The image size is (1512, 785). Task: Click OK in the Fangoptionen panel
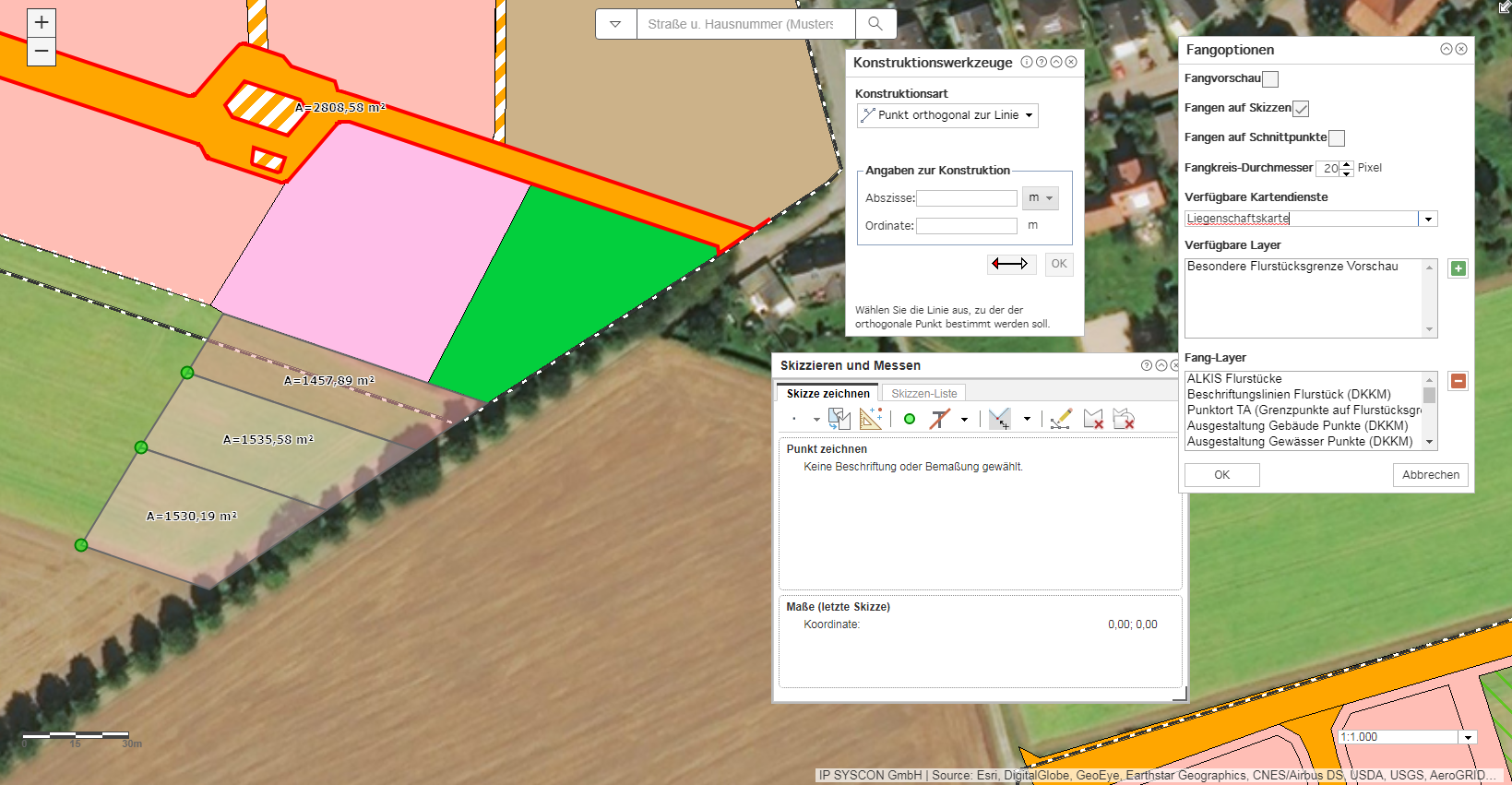(1221, 475)
